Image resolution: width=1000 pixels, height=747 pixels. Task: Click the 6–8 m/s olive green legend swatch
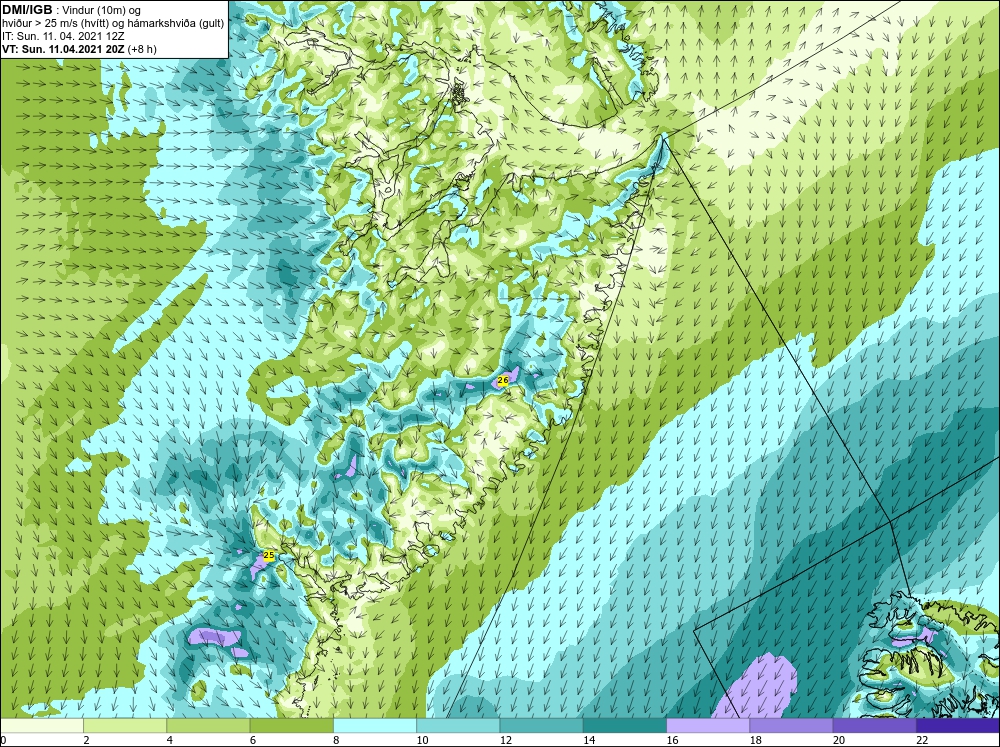pyautogui.click(x=291, y=725)
